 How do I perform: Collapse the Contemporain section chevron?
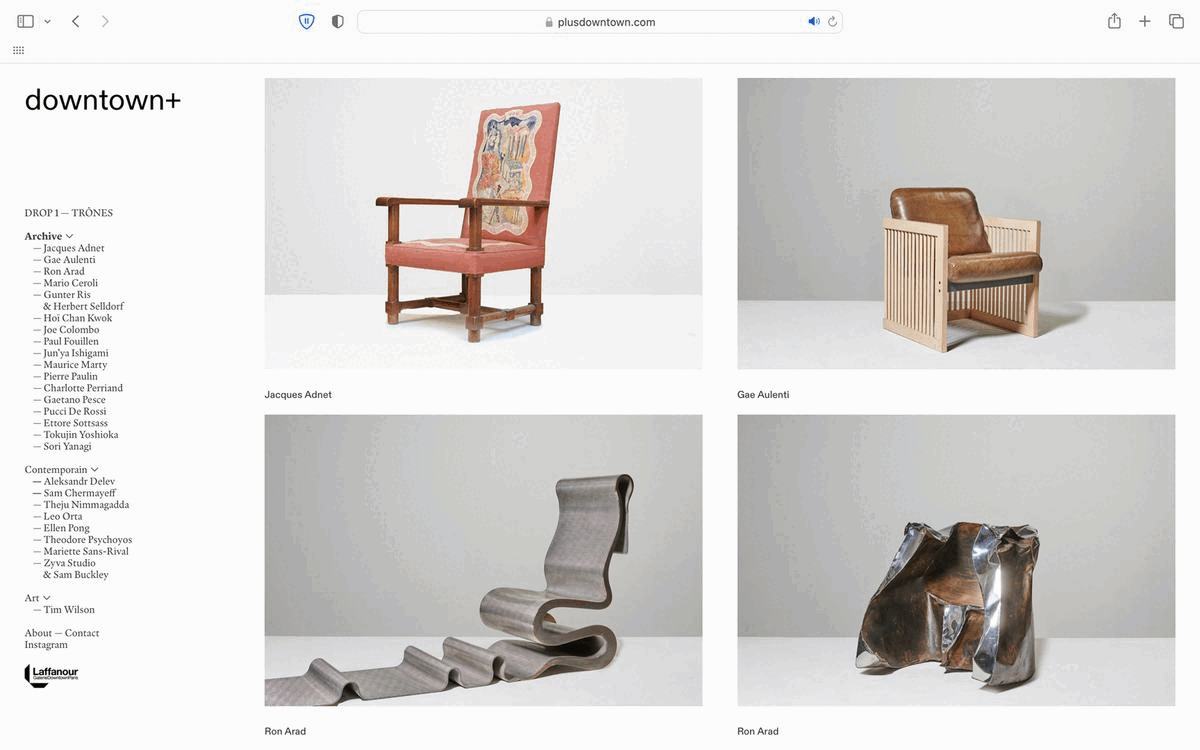(x=95, y=470)
